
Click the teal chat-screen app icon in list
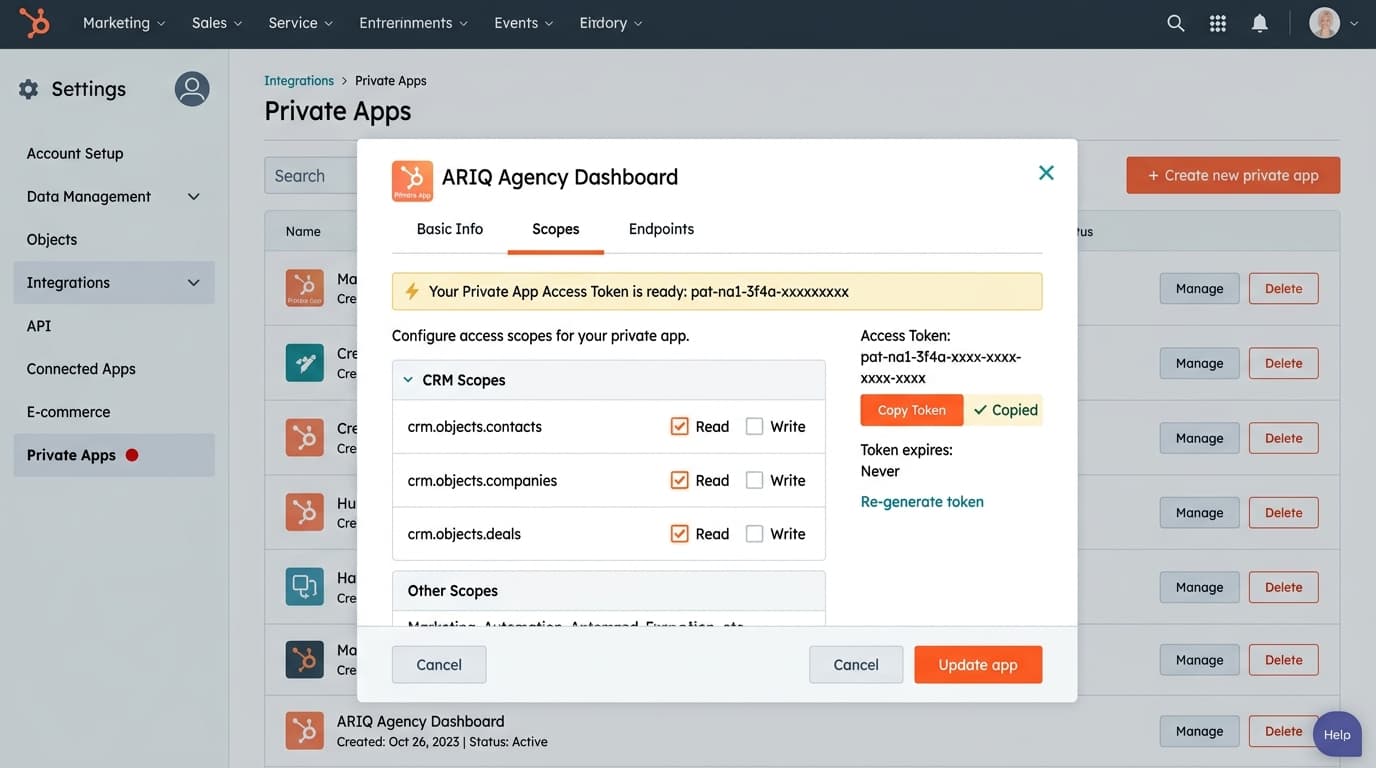[305, 586]
